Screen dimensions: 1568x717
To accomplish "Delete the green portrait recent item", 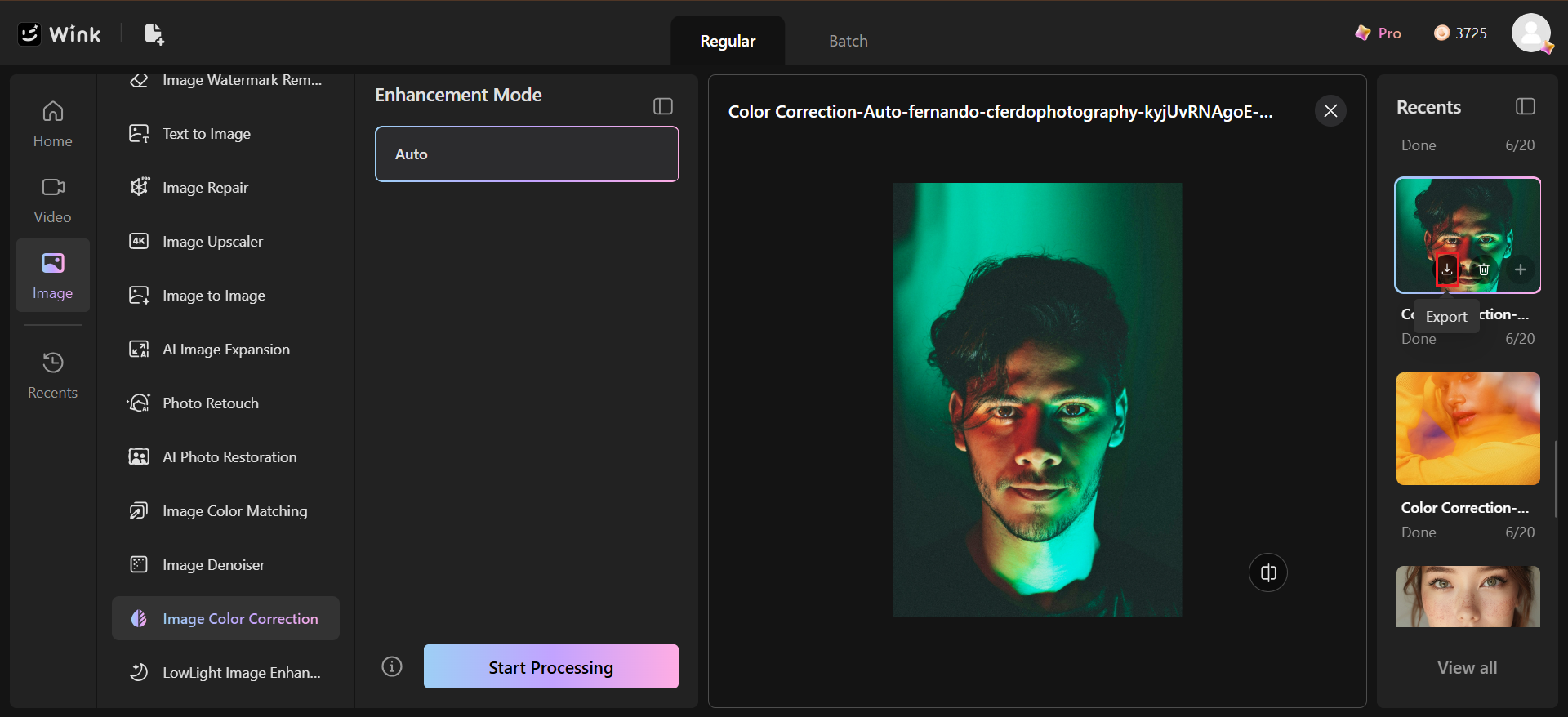I will (1484, 269).
